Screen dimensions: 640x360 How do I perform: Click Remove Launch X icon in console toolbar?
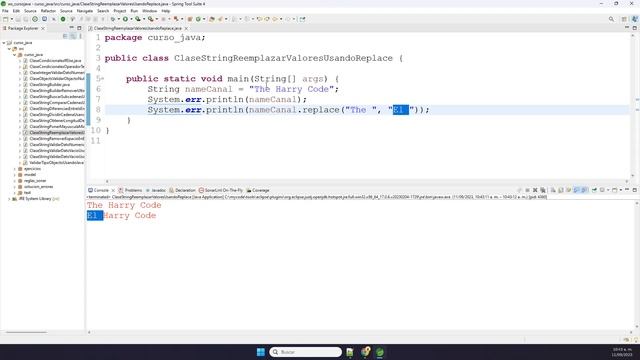[535, 190]
